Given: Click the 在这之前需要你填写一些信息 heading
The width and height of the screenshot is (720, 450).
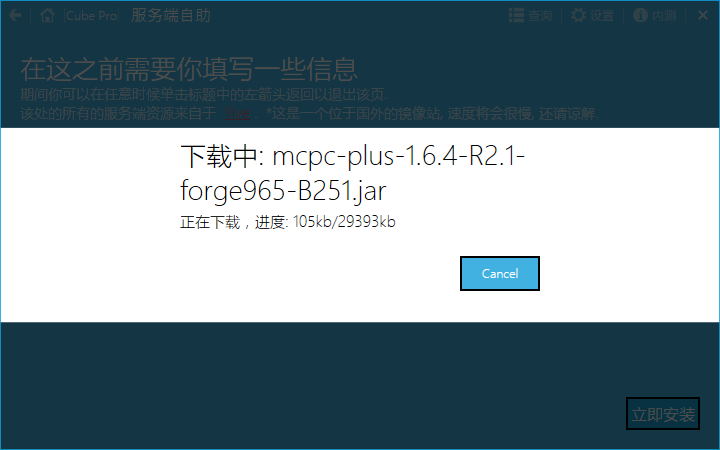Looking at the screenshot, I should pyautogui.click(x=189, y=69).
